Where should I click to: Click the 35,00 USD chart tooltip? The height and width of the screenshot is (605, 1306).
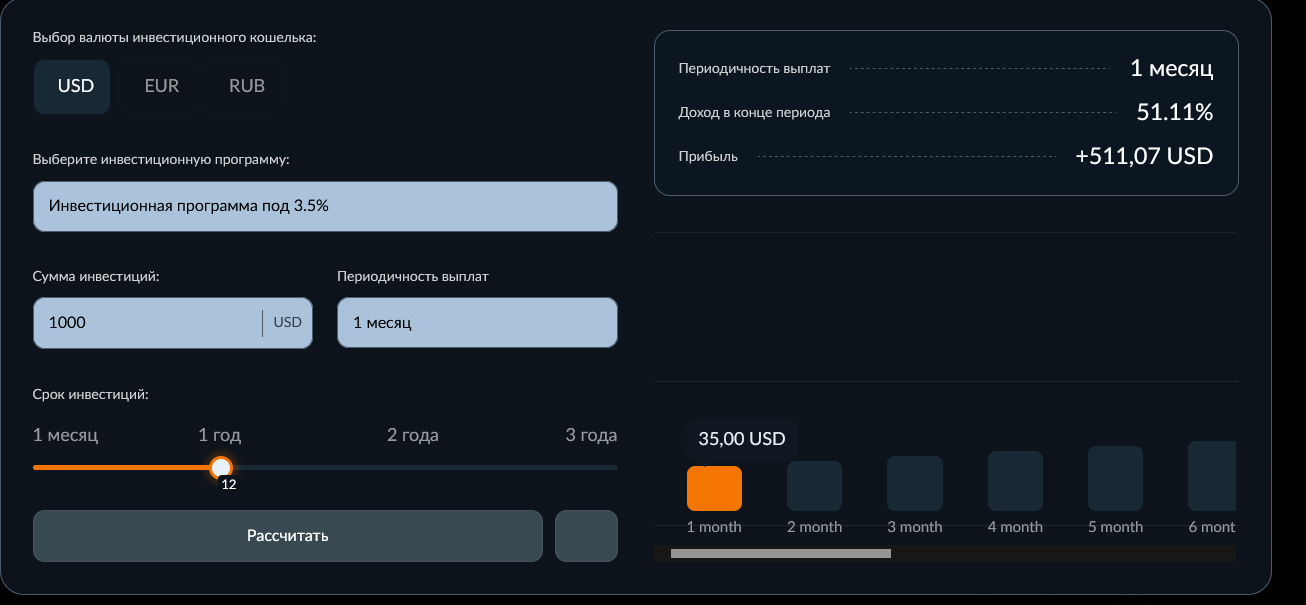[741, 438]
